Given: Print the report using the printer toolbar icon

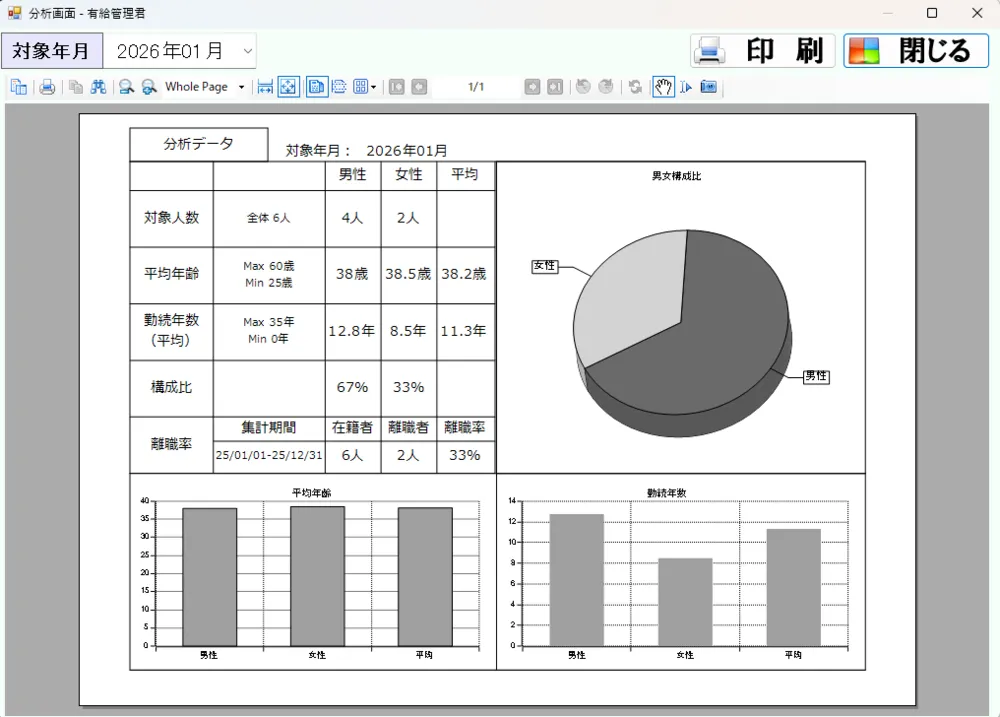Looking at the screenshot, I should 47,87.
